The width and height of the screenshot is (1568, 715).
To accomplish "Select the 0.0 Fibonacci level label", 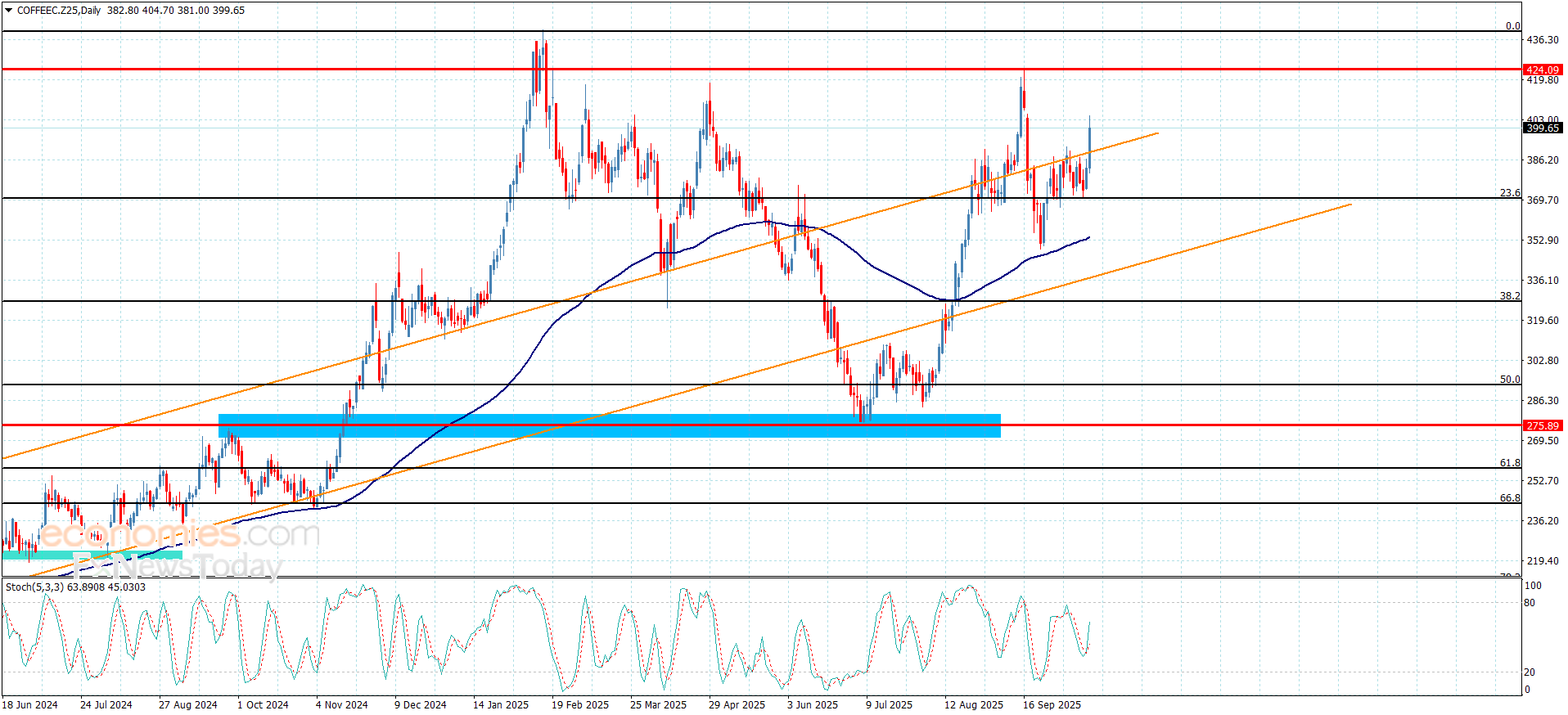I will tap(1512, 25).
